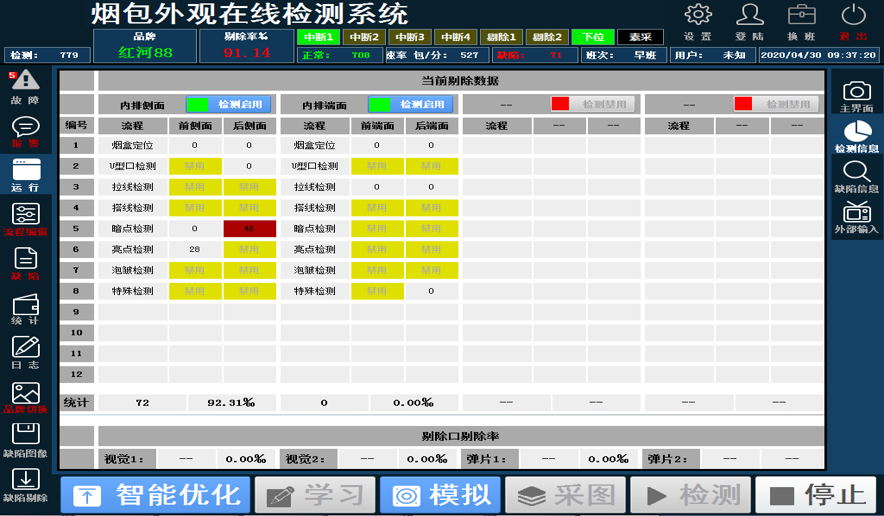Click the red 46 dark-spot count cell
This screenshot has height=516, width=884.
249,228
